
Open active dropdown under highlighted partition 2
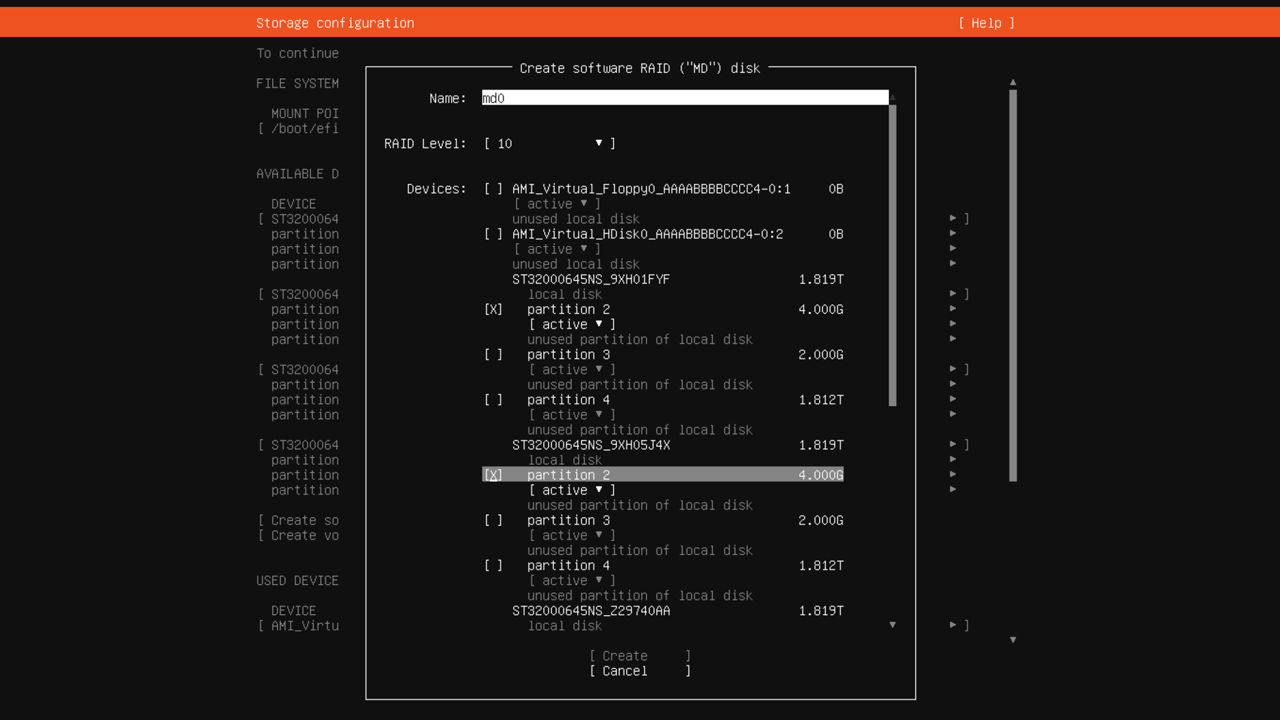[572, 490]
